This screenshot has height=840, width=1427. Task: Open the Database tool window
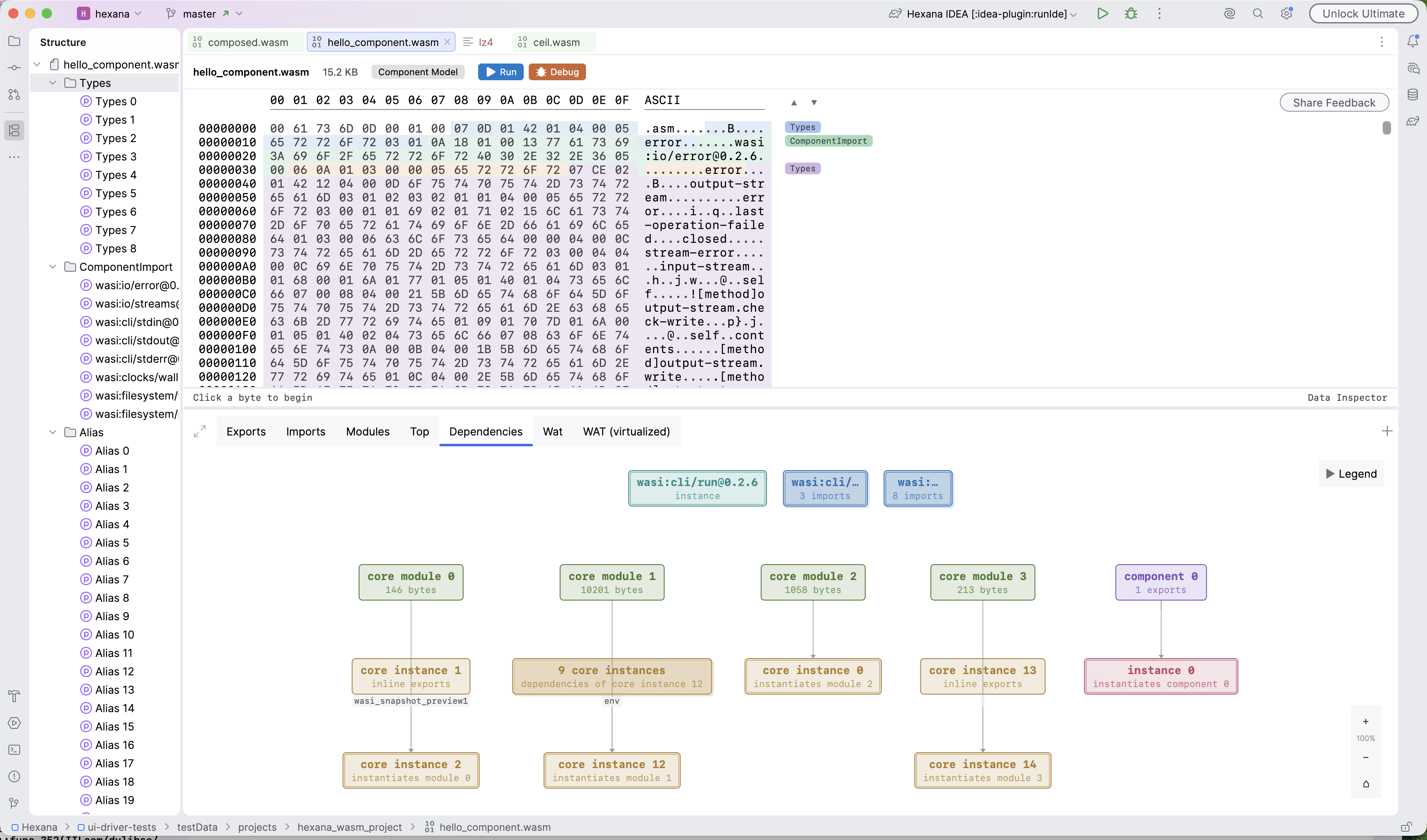tap(1413, 94)
